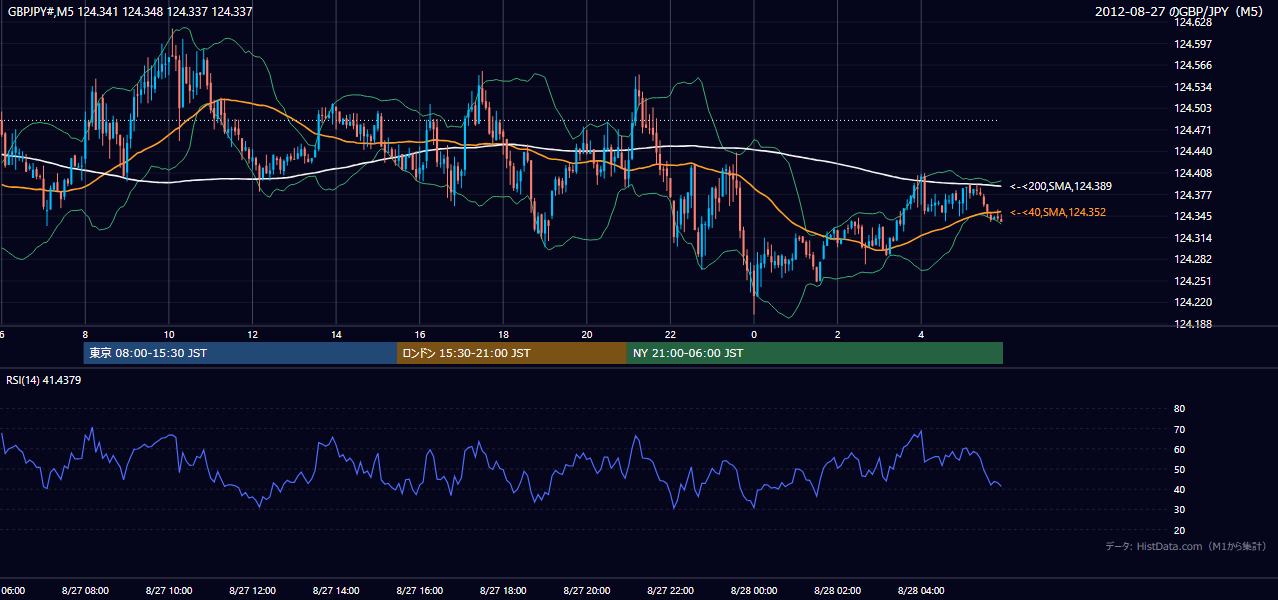The image size is (1278, 600).
Task: Click RSI scale value 60
Action: coord(1179,449)
